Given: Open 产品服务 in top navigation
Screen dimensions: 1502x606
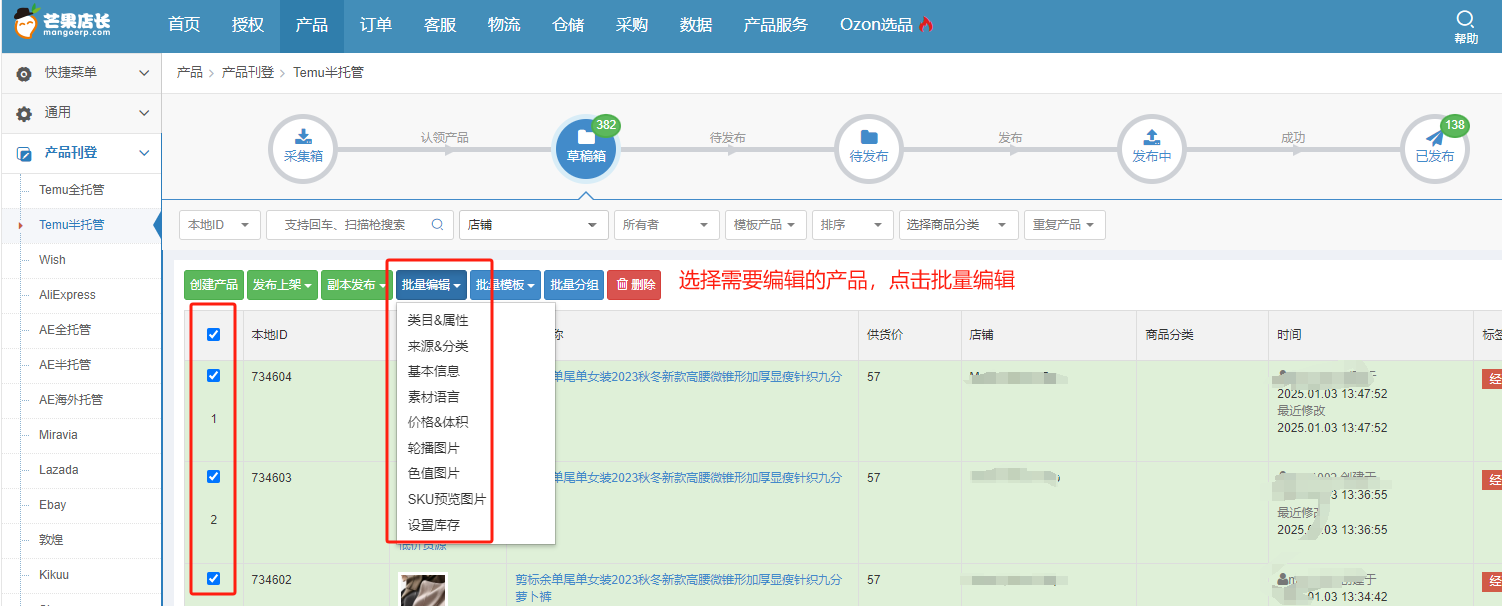Looking at the screenshot, I should [x=775, y=25].
